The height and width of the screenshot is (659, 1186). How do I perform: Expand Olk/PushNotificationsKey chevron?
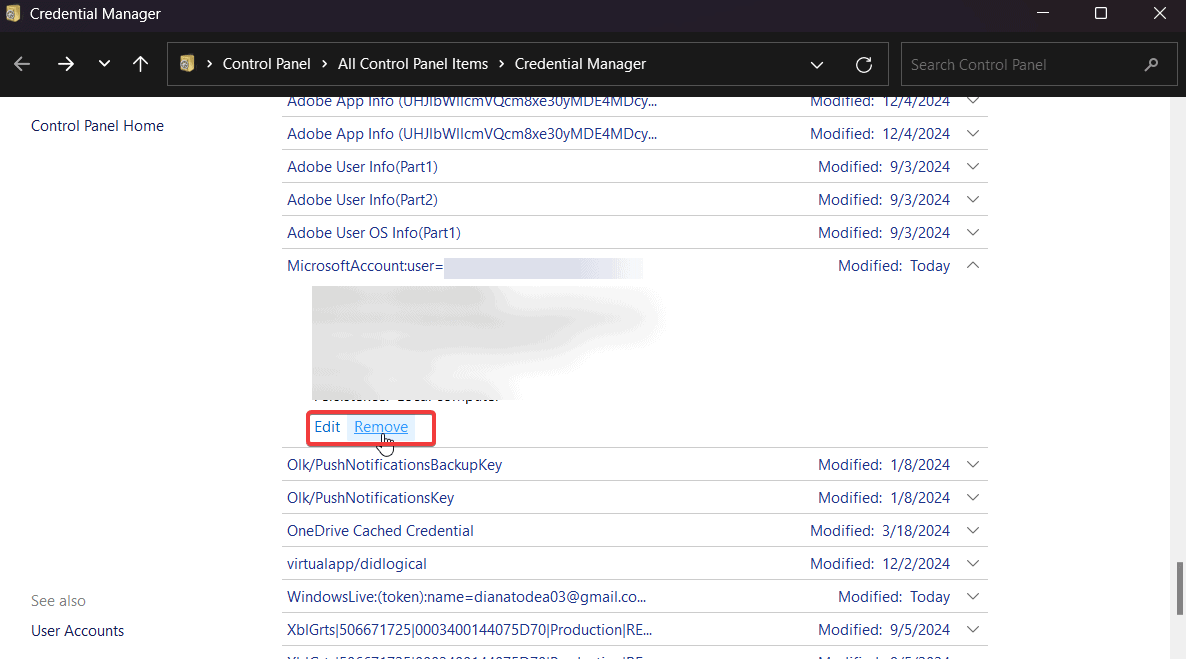click(973, 498)
